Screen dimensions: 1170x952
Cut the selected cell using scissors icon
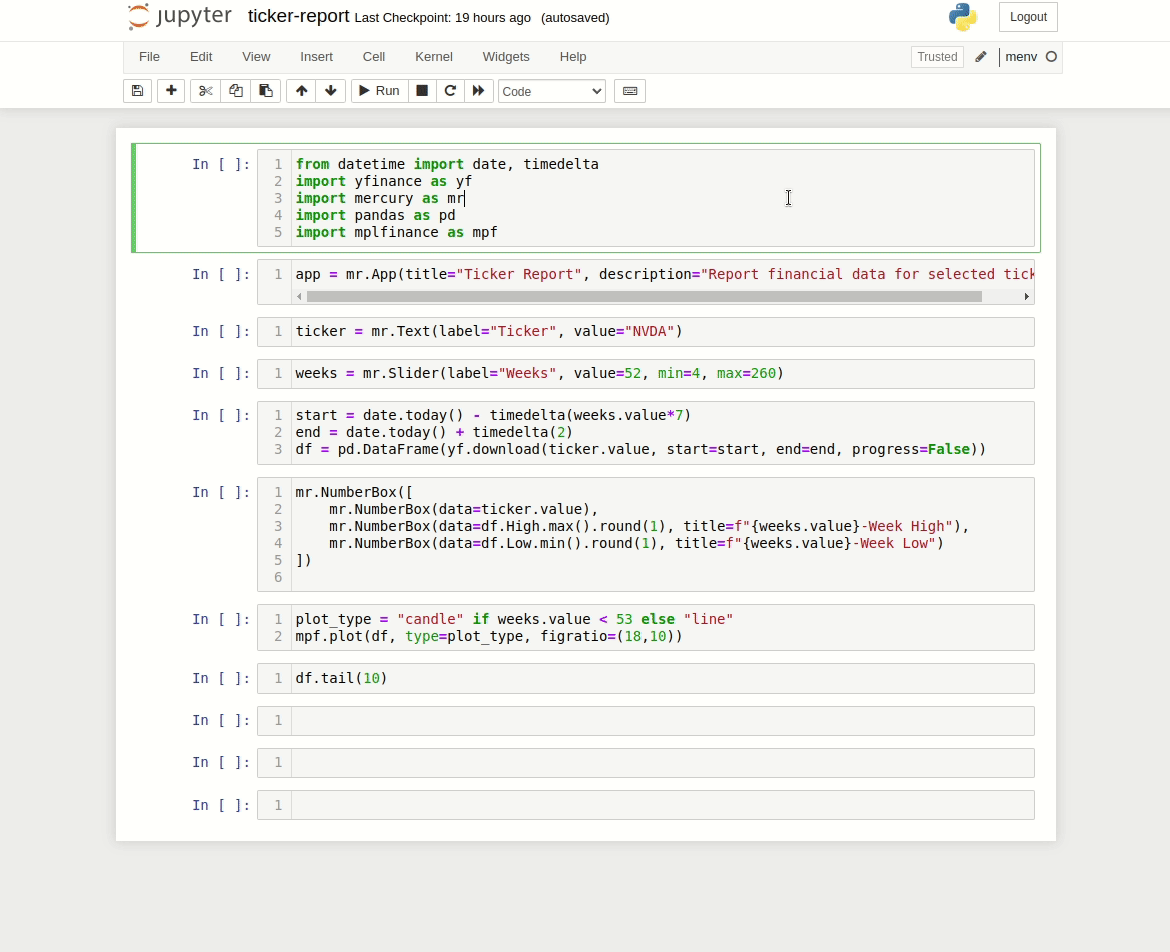205,90
